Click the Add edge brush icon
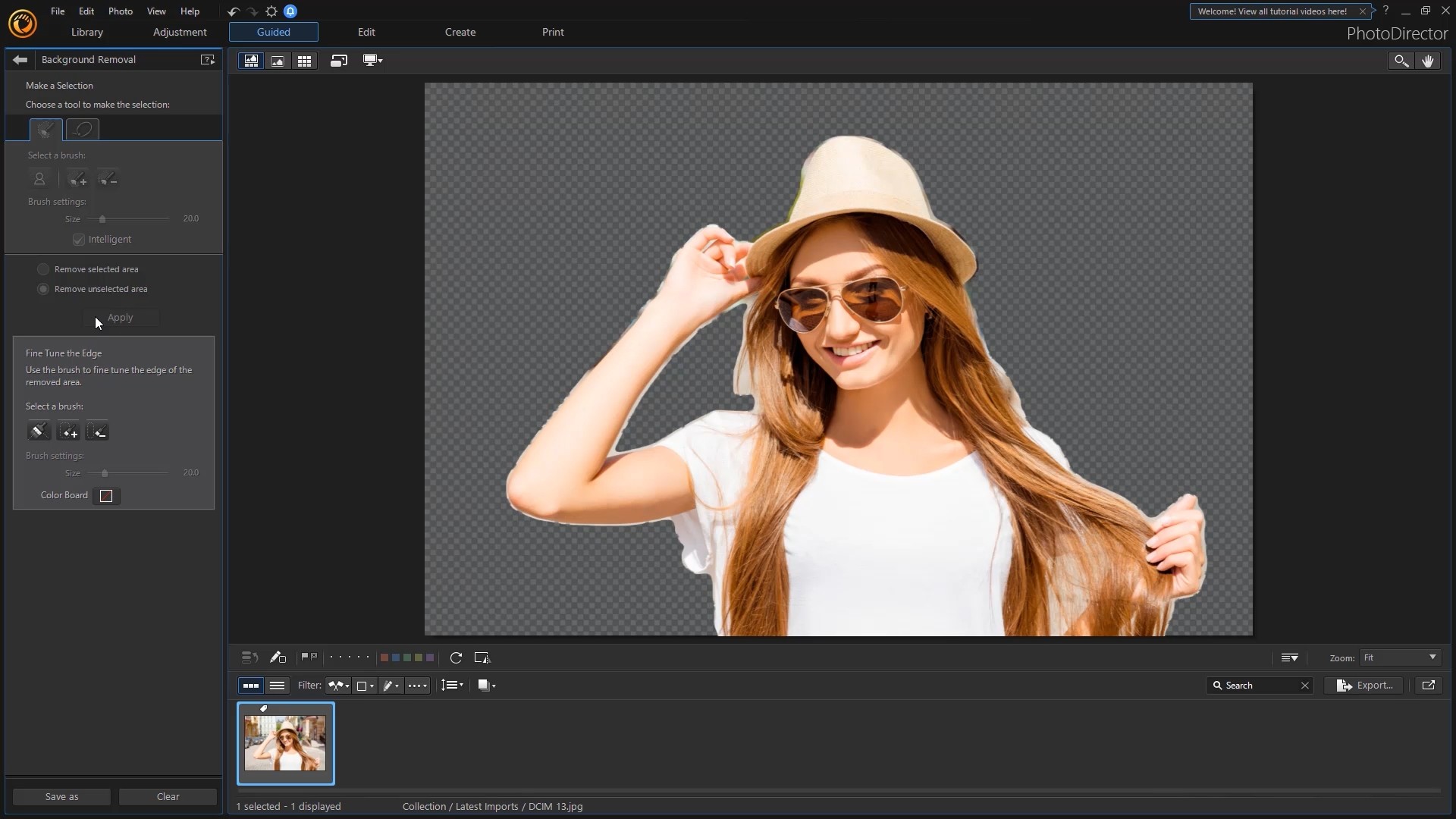Screen dimensions: 1456x819 coord(68,430)
